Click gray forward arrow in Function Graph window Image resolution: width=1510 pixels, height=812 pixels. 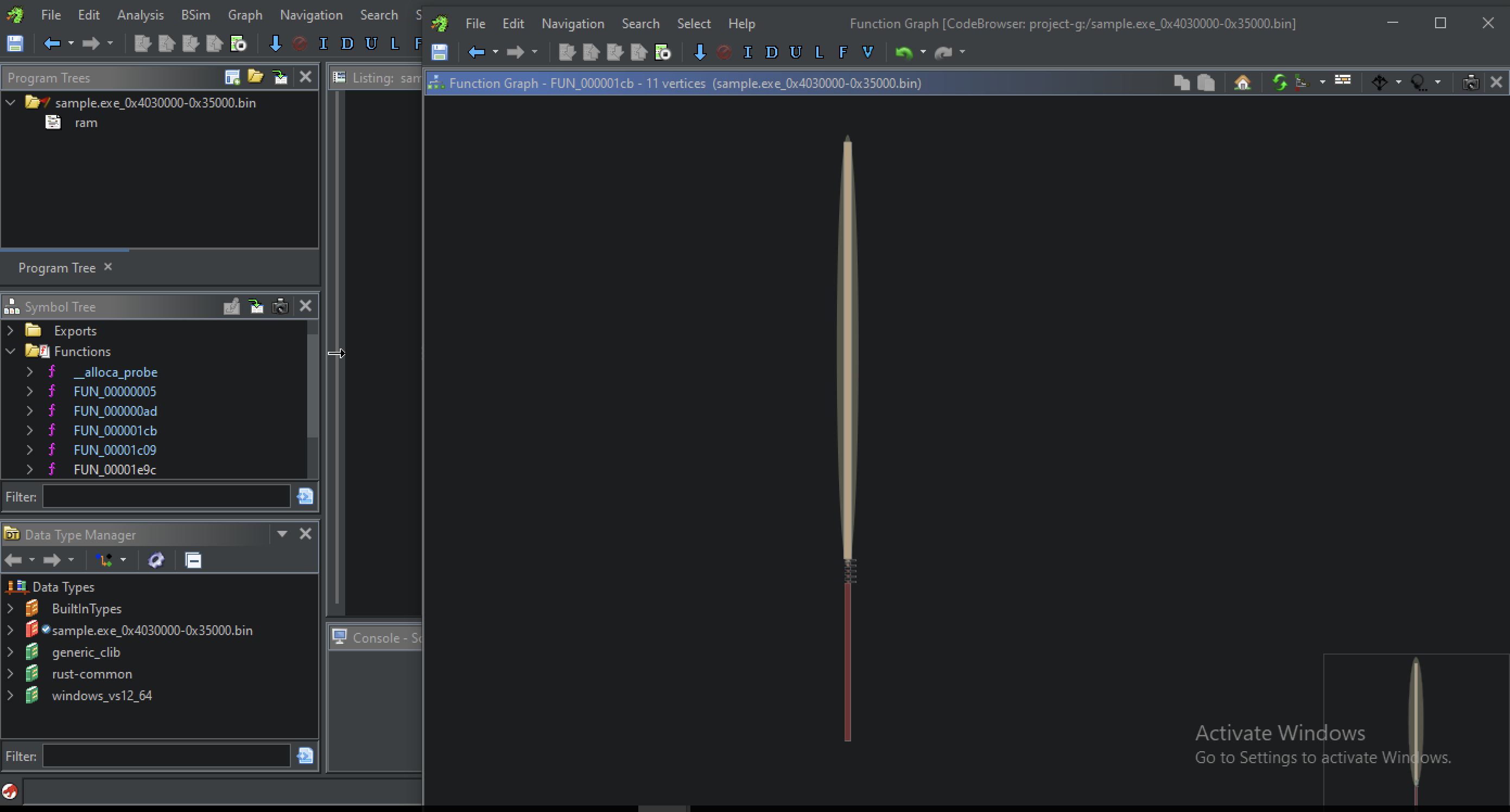(515, 52)
